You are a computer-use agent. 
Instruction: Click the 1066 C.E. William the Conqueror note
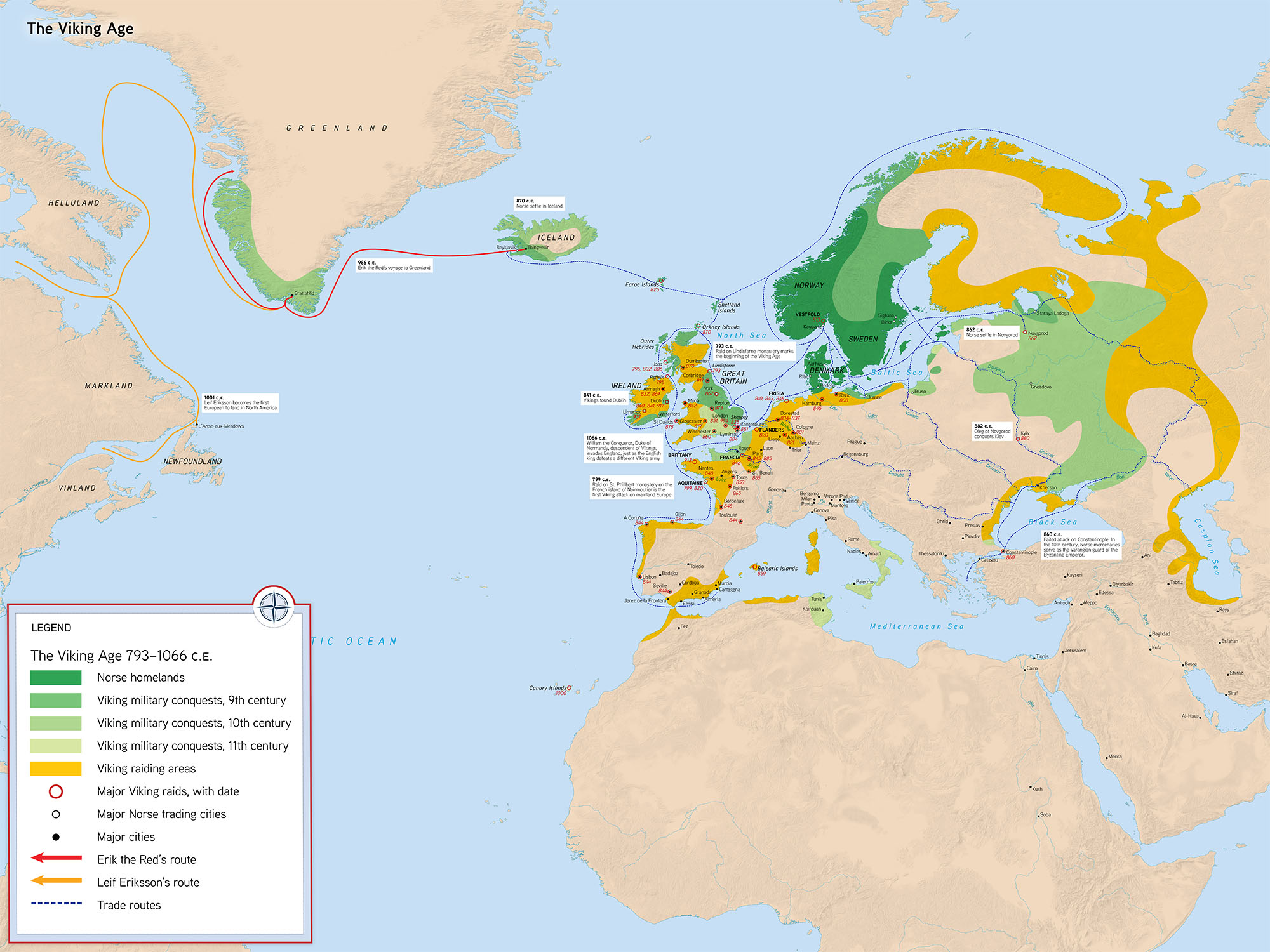click(624, 448)
